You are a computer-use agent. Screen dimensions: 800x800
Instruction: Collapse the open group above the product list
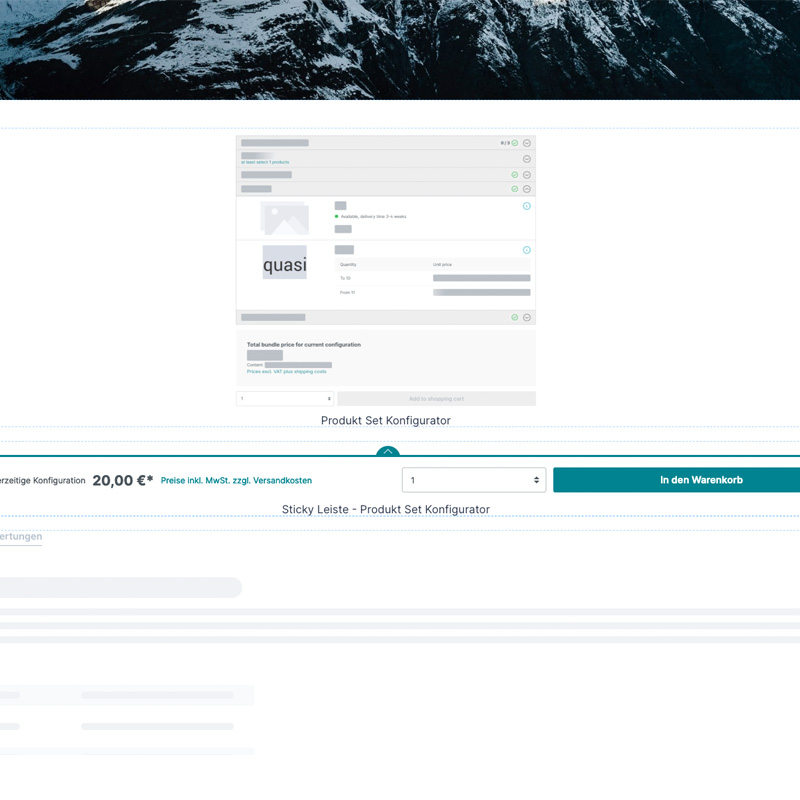[527, 188]
